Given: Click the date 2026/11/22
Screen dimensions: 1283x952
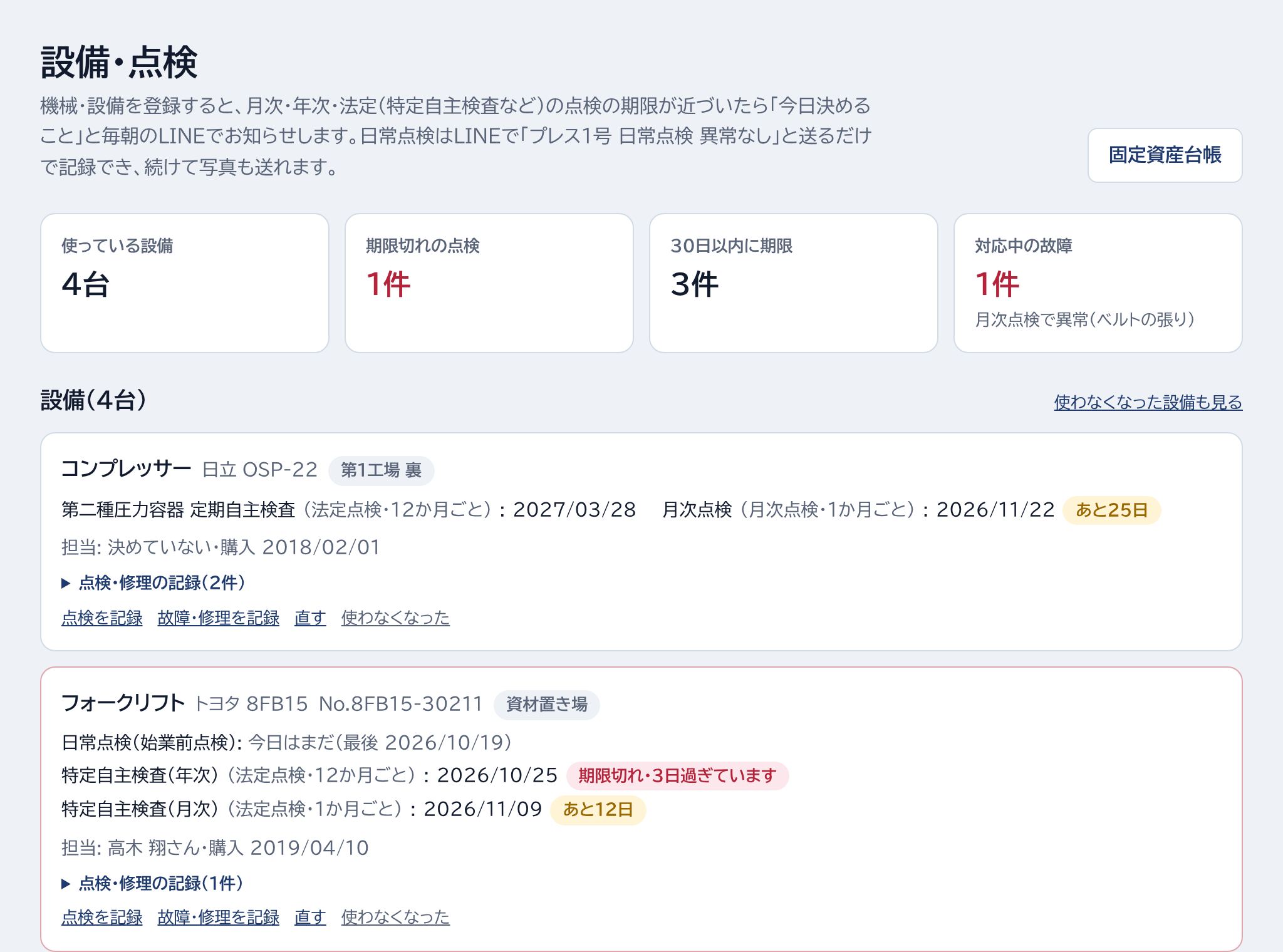Looking at the screenshot, I should pos(995,510).
